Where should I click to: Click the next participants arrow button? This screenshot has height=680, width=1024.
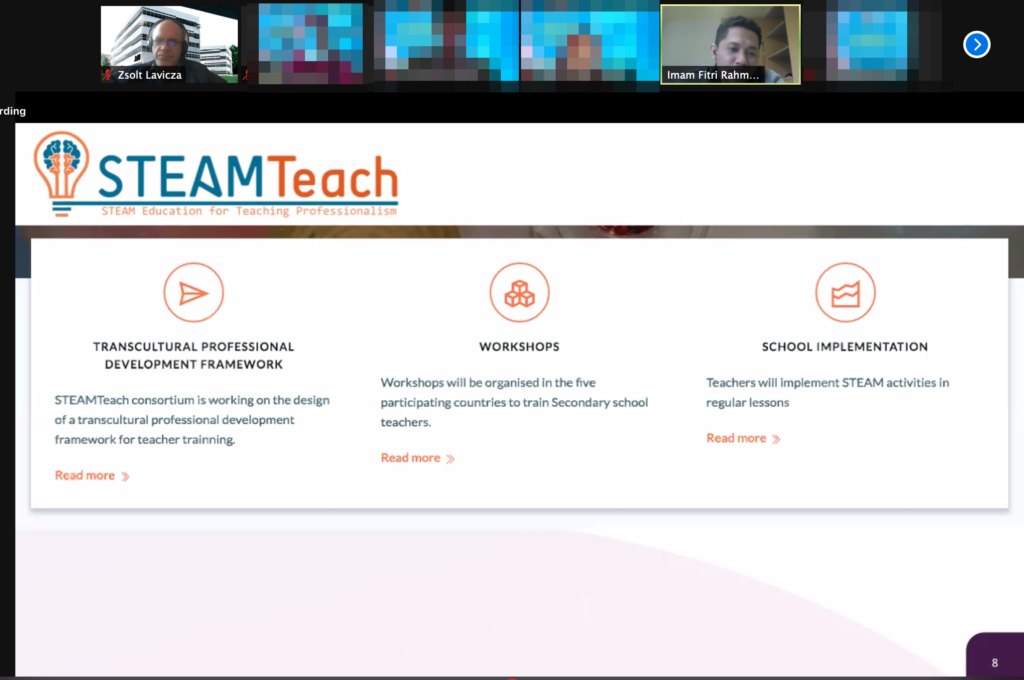click(x=976, y=44)
